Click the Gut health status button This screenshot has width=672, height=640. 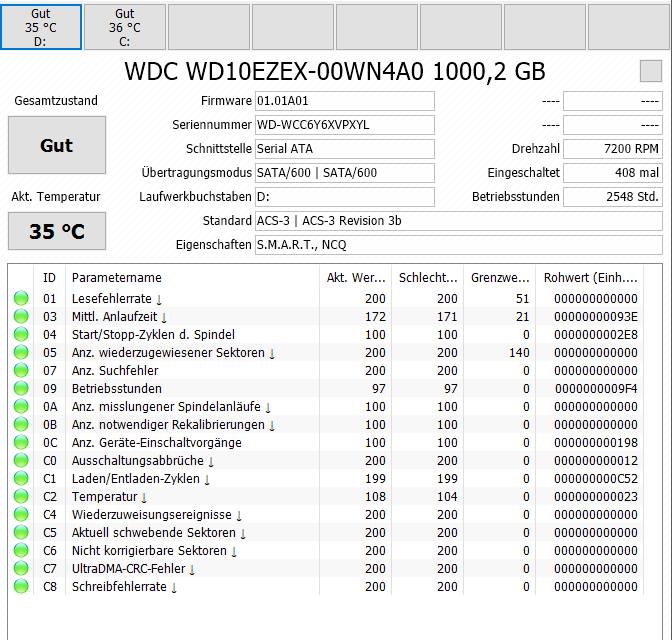[57, 145]
